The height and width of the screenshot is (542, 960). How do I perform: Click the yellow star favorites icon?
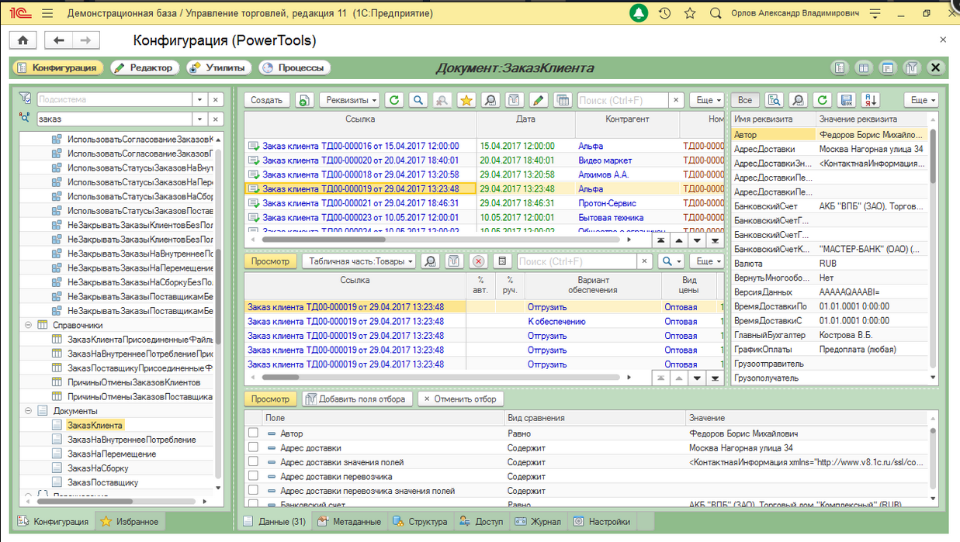coord(466,100)
